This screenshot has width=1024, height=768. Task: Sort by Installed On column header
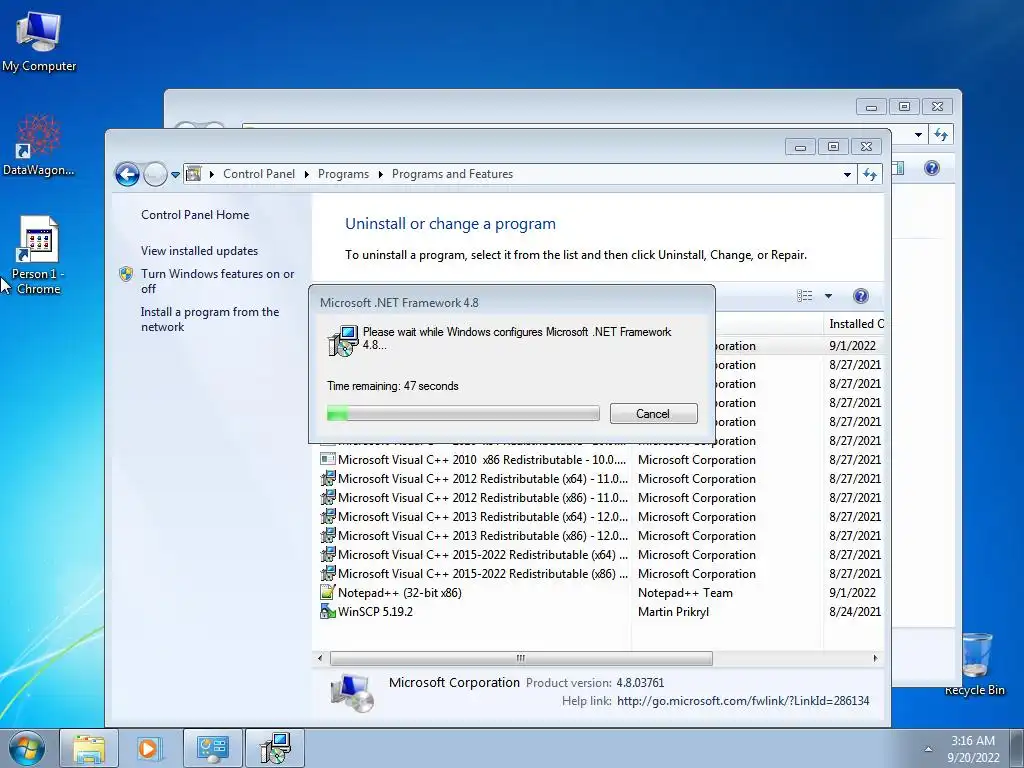[x=856, y=324]
